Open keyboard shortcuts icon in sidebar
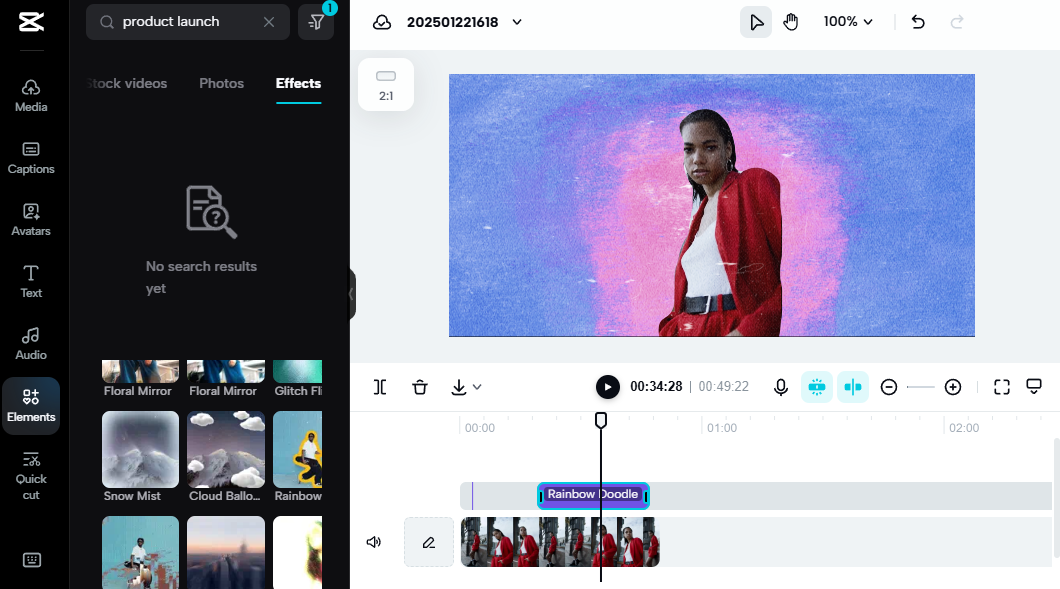 (32, 560)
